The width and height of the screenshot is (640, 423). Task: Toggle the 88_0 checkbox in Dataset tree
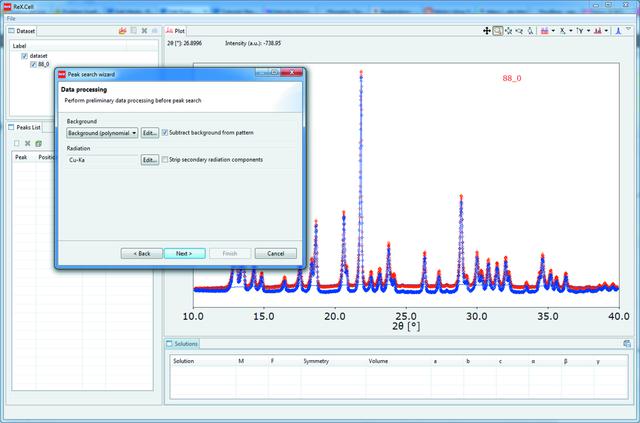pos(33,65)
